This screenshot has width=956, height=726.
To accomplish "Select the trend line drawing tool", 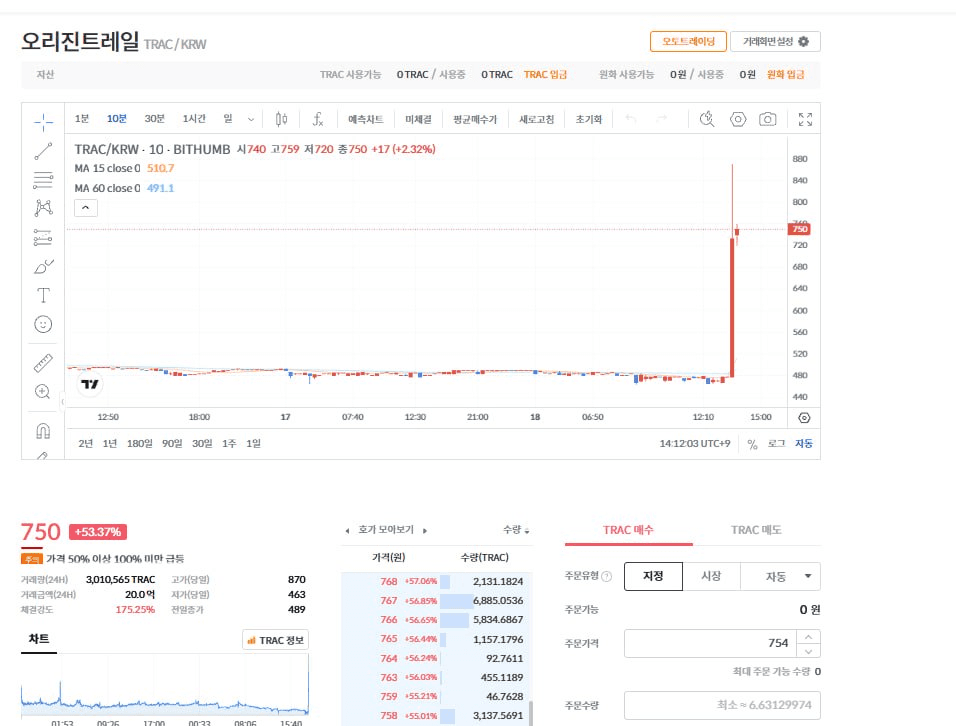I will (x=43, y=151).
